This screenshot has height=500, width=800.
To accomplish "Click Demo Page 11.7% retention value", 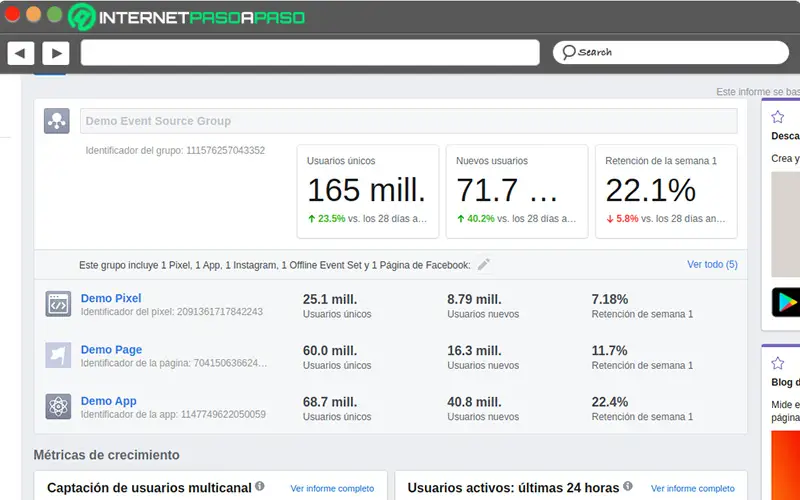I will (609, 351).
